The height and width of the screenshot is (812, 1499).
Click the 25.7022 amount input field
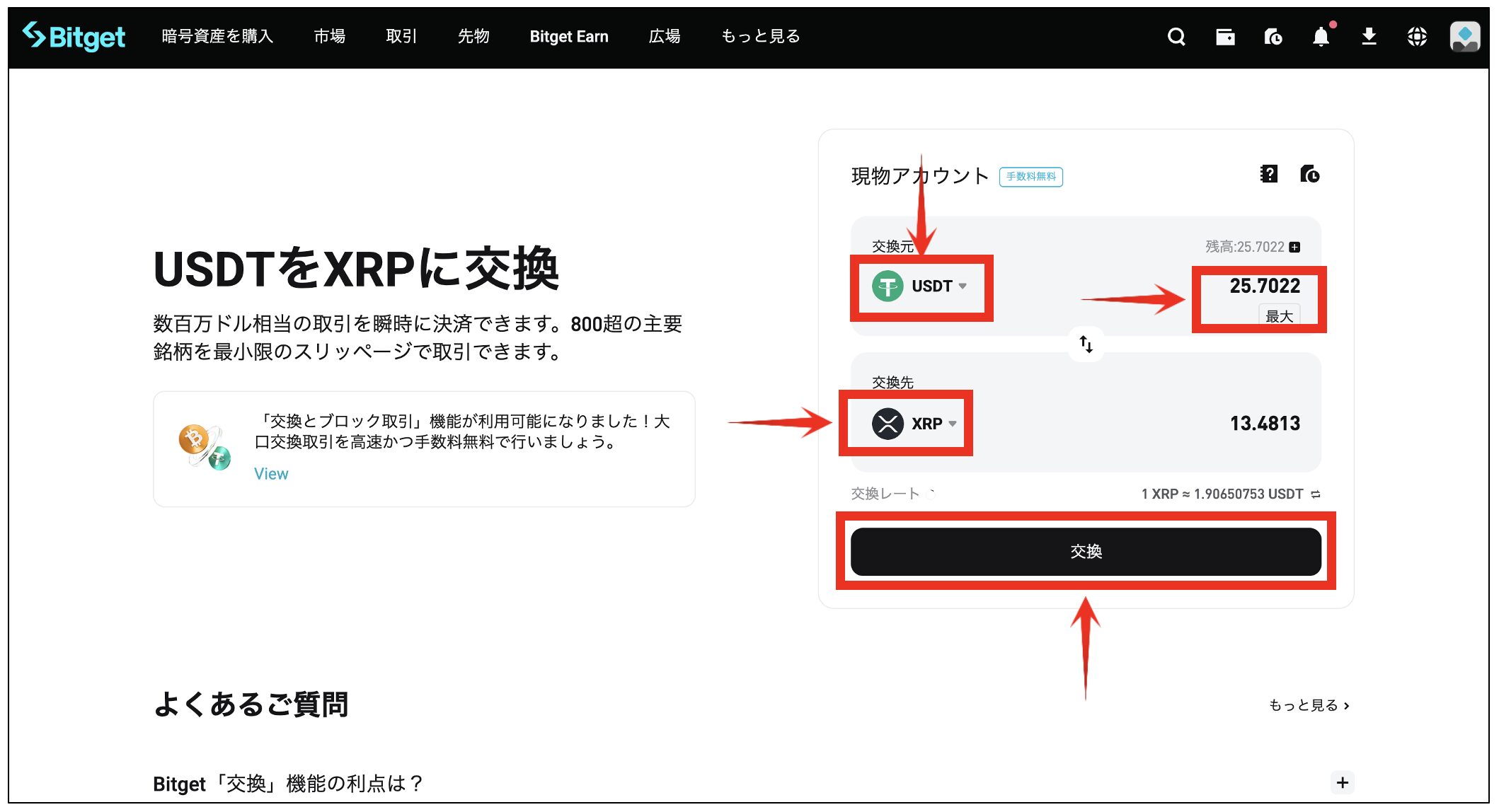1264,286
